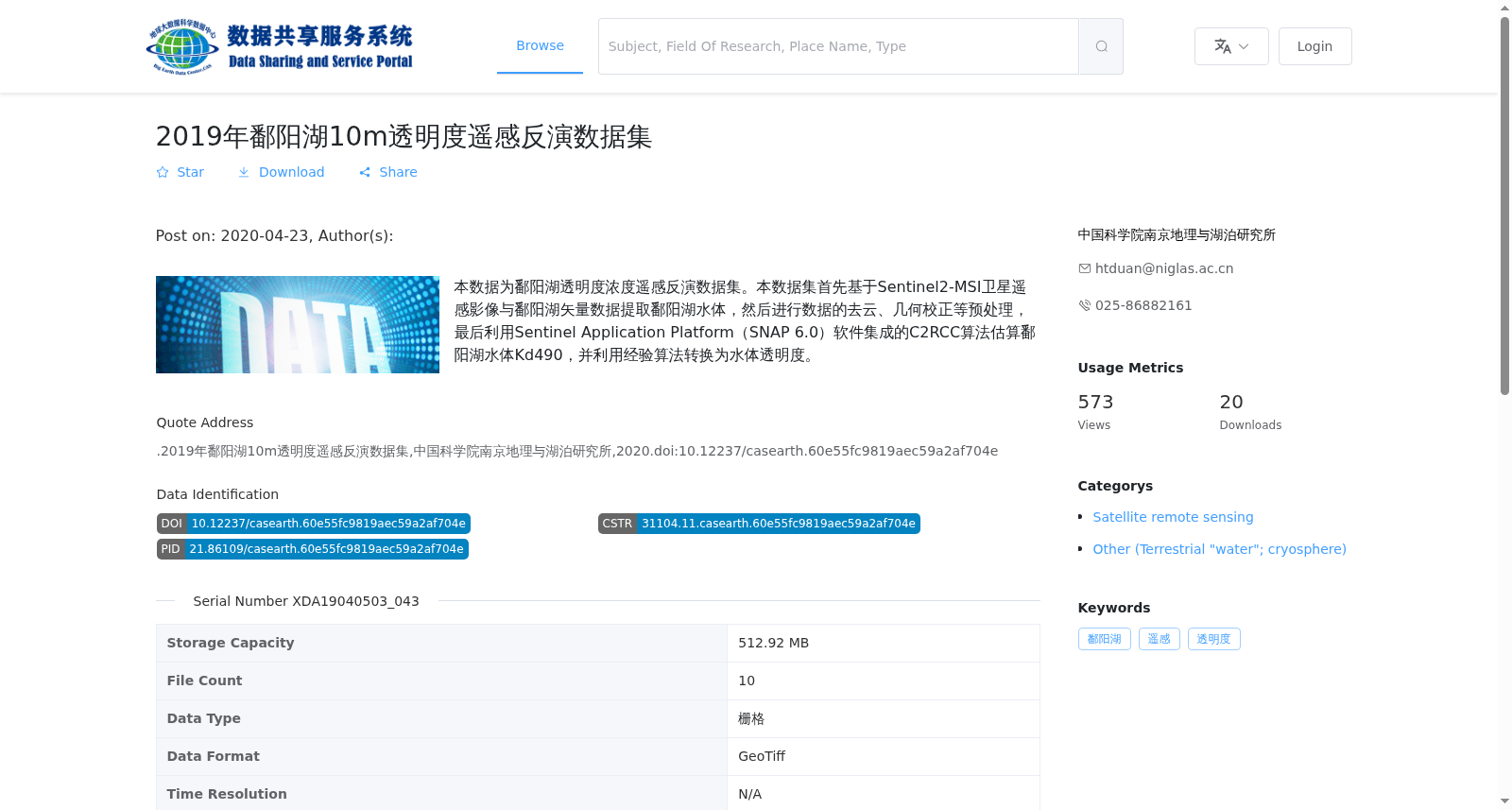1512x810 pixels.
Task: Click the 512.92 MB storage capacity value
Action: pos(773,643)
